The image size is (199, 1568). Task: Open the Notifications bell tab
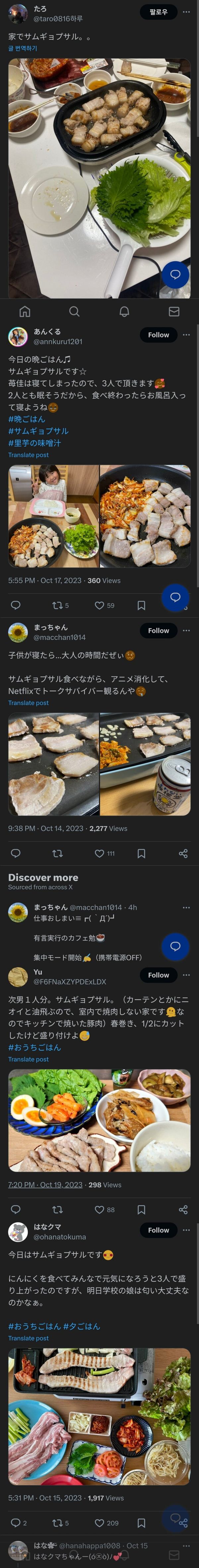[x=124, y=312]
